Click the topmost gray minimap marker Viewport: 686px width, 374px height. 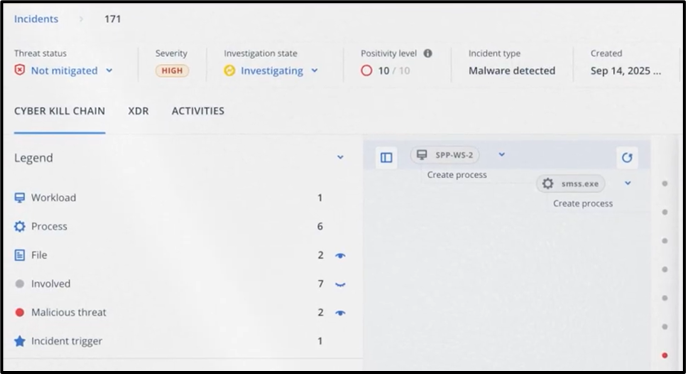(x=665, y=183)
